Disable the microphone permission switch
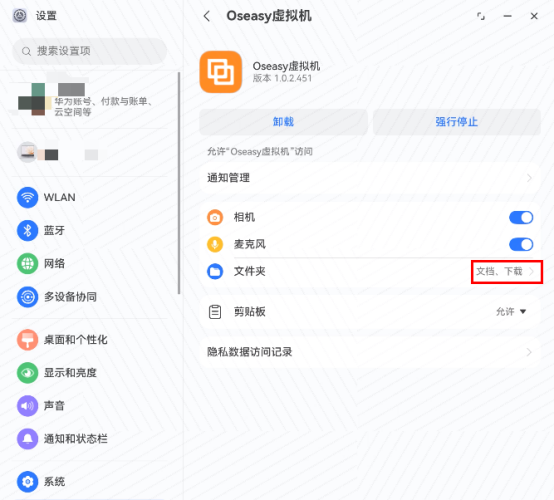Screen dimensions: 554x500 click(521, 244)
